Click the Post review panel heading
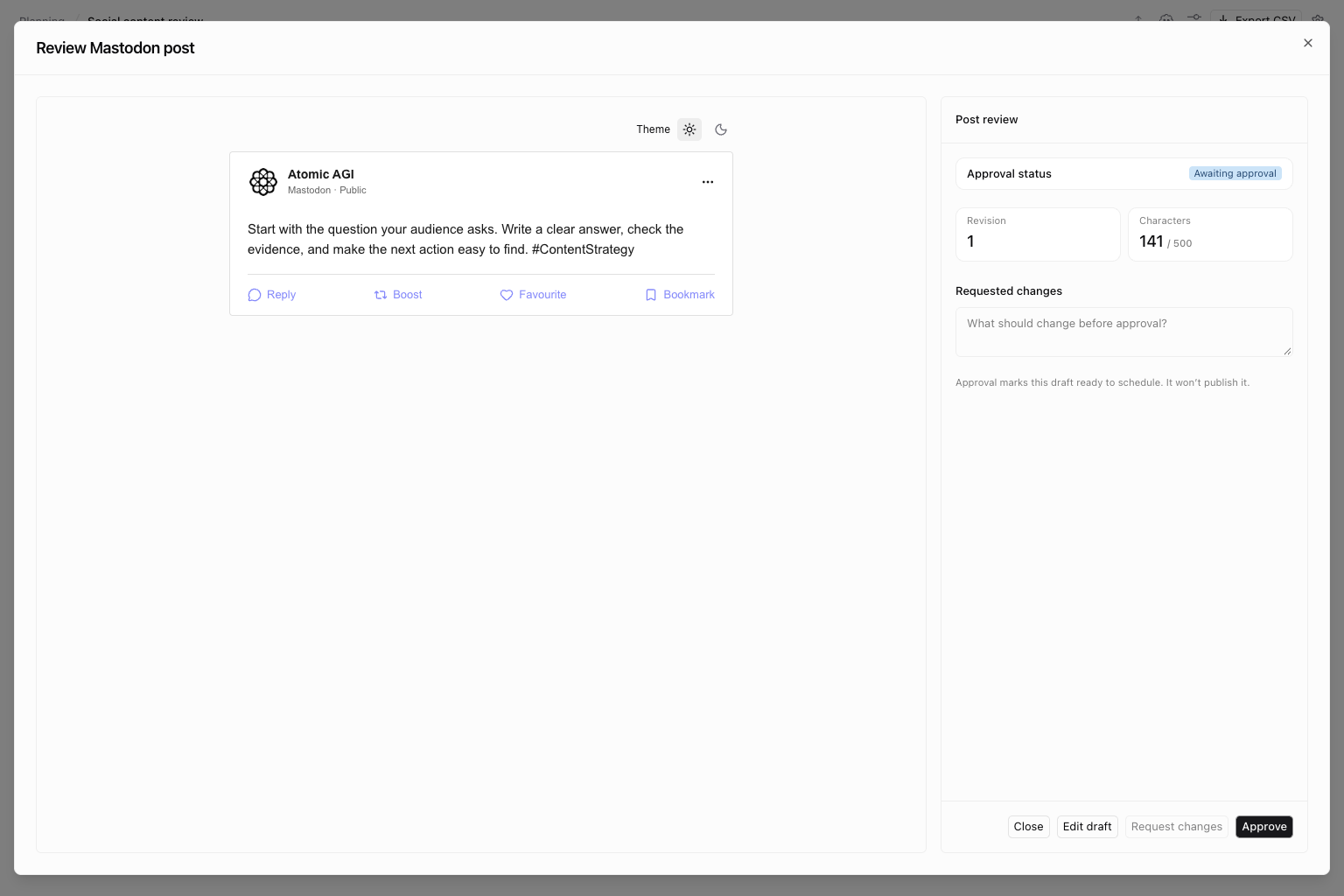This screenshot has width=1344, height=896. (987, 120)
